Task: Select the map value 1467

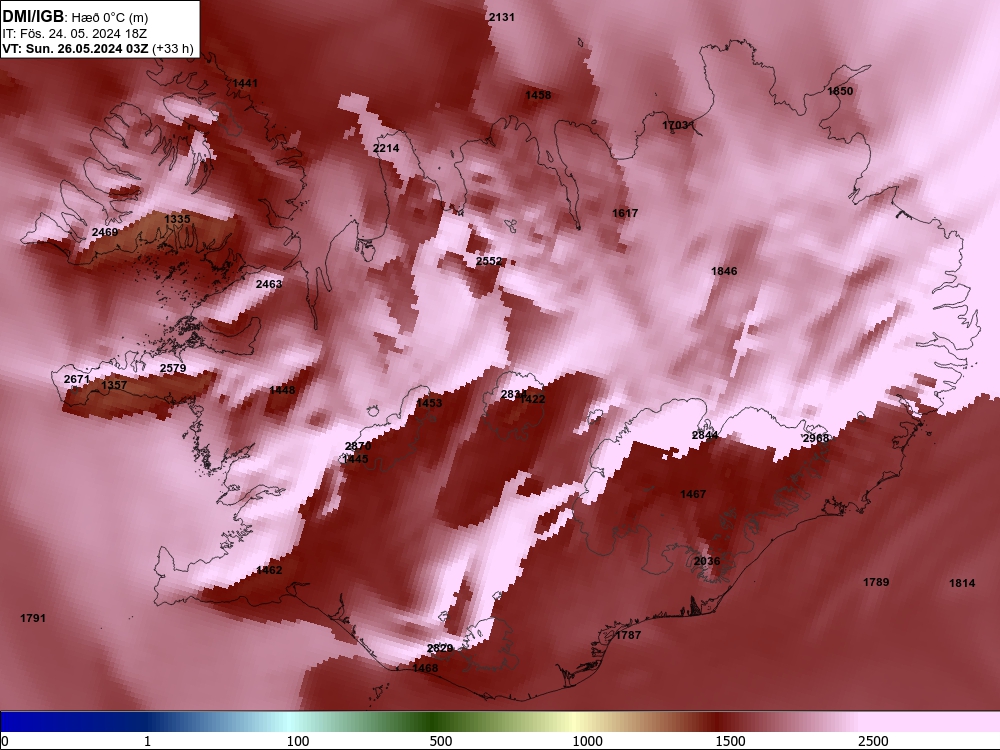Action: (x=693, y=494)
